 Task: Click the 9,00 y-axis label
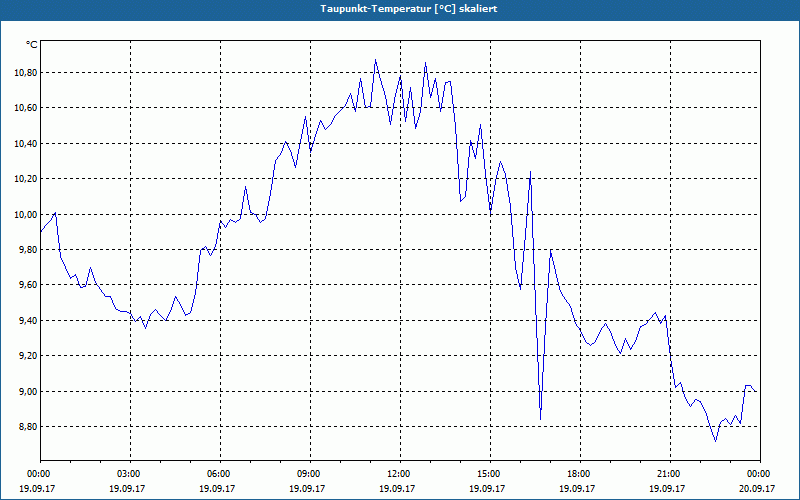coord(28,392)
